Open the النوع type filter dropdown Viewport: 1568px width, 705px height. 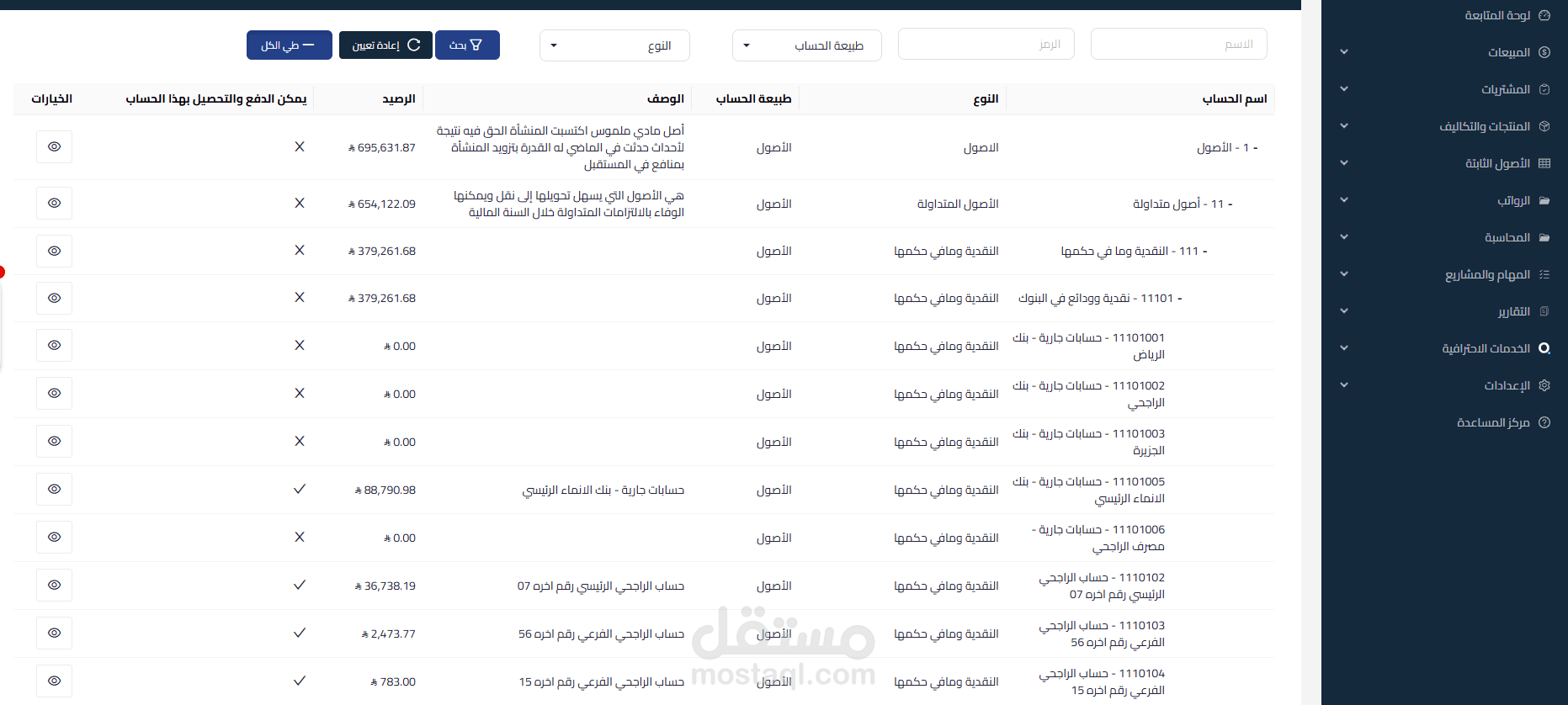pos(614,45)
